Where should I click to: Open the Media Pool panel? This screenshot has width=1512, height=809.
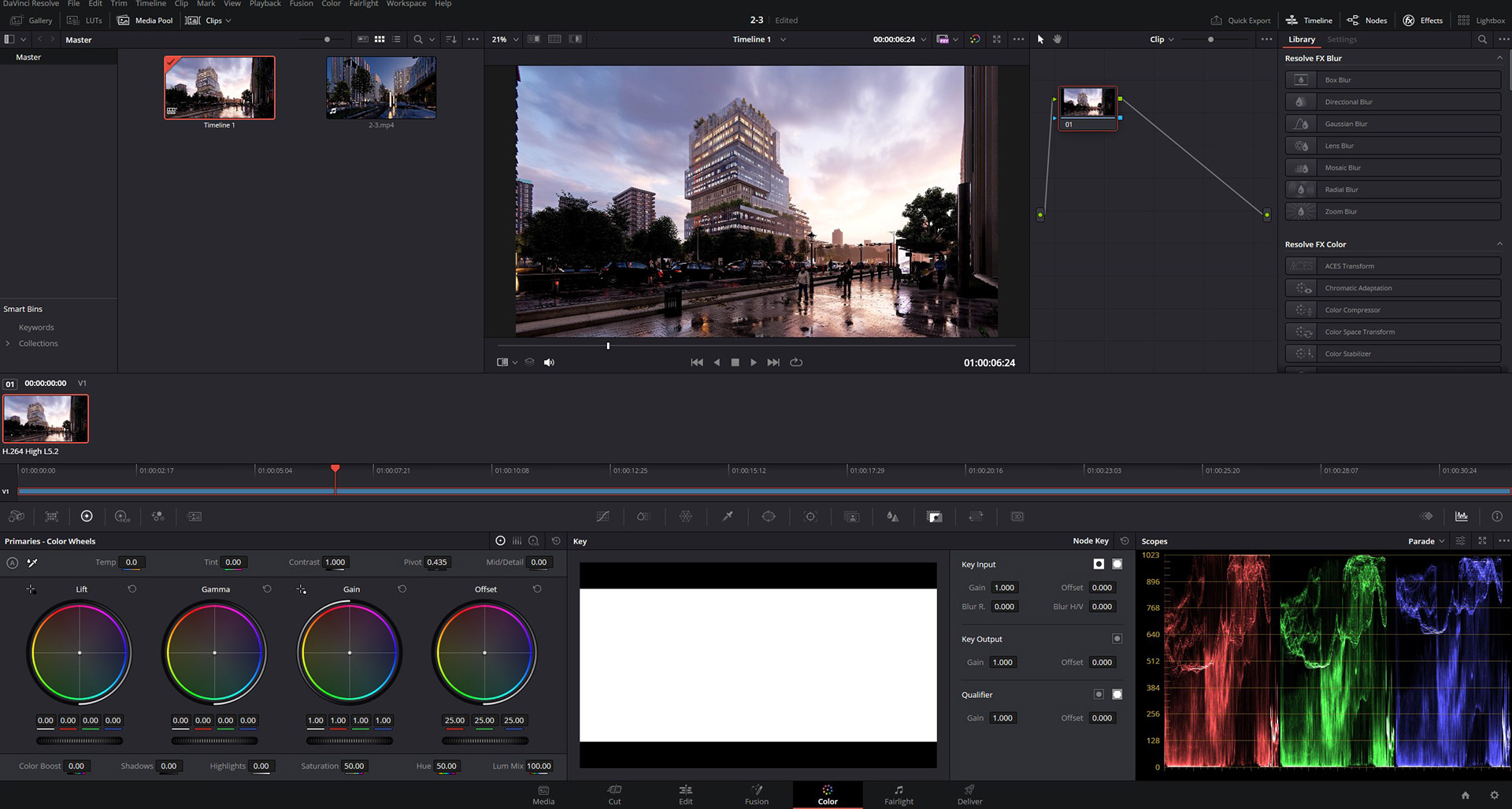[x=145, y=20]
